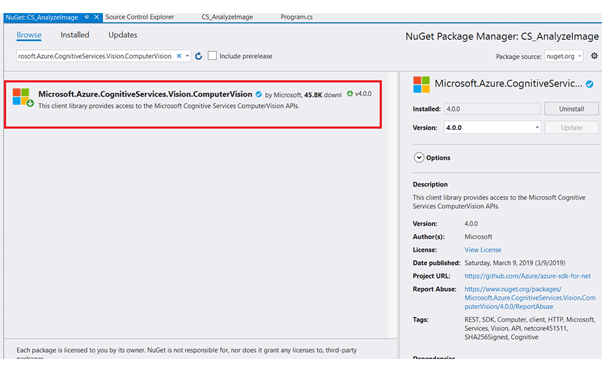Open the Program.cs tab
The width and height of the screenshot is (602, 369).
(x=296, y=17)
